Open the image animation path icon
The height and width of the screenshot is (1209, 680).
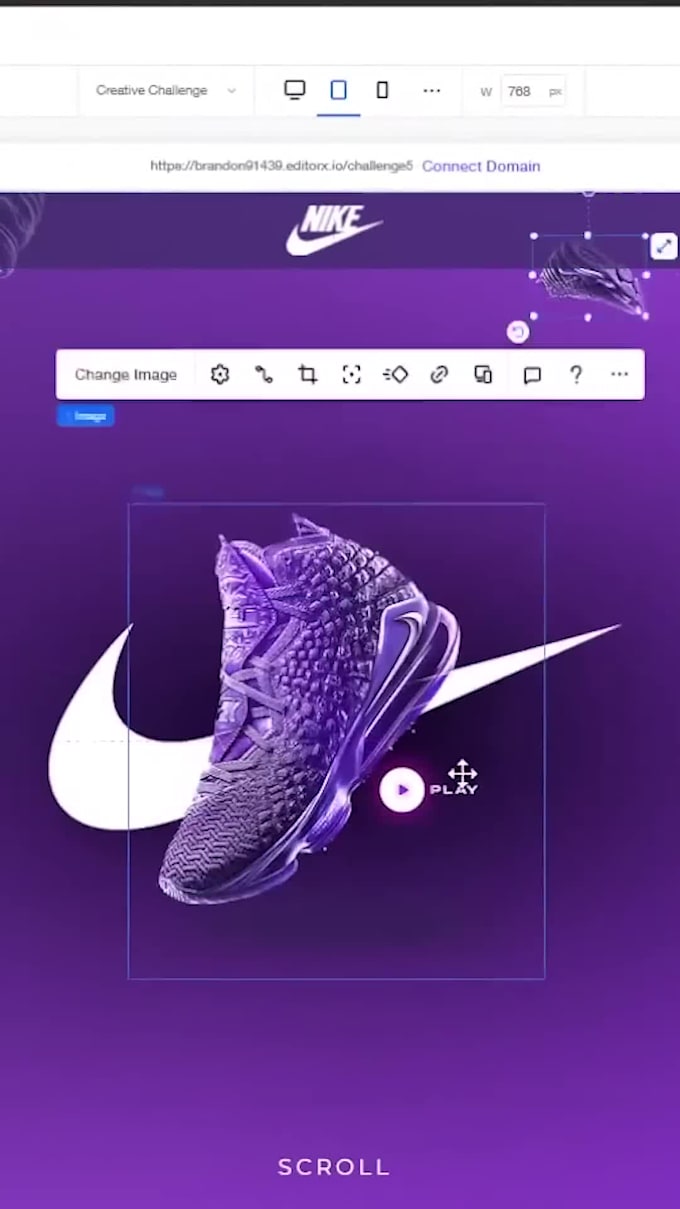point(264,374)
